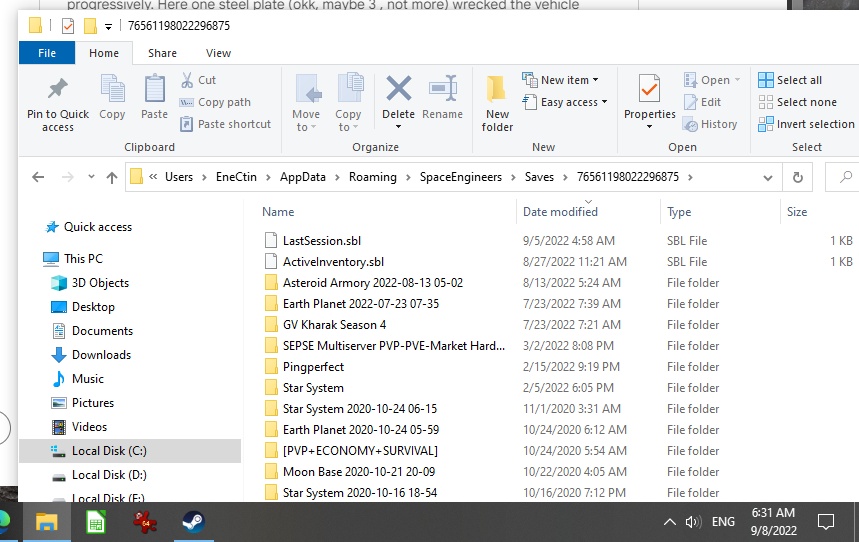Click the Refresh button beside address bar
The width and height of the screenshot is (859, 542).
pos(798,177)
